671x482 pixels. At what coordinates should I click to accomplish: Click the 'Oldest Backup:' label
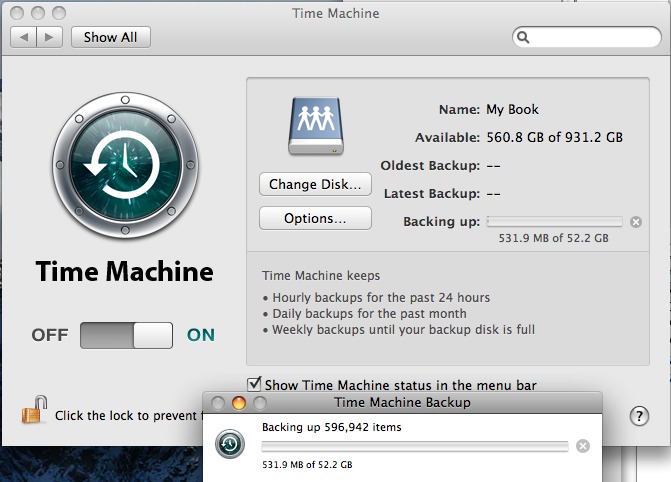click(x=430, y=166)
